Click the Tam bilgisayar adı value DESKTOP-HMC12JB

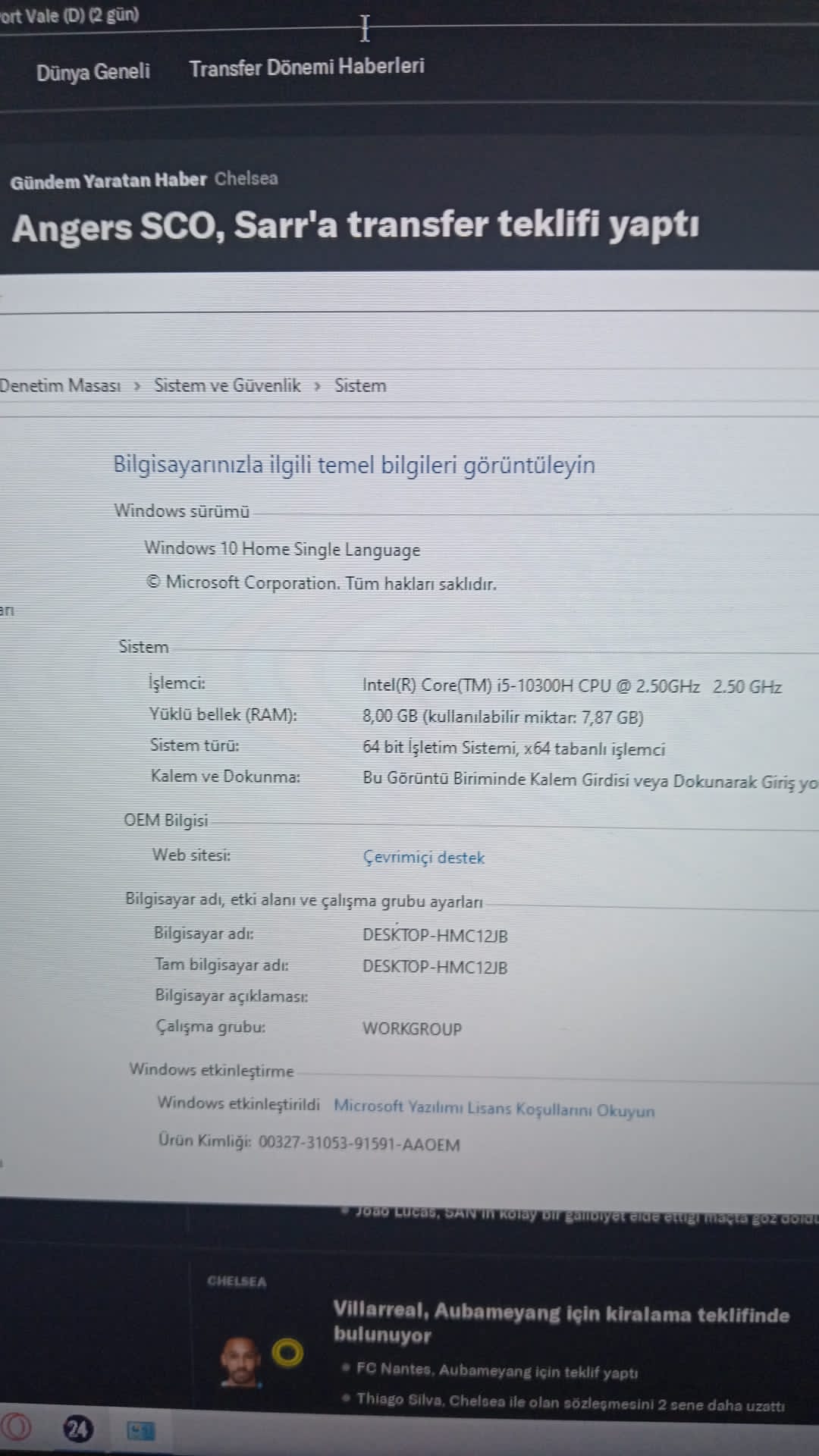point(435,967)
